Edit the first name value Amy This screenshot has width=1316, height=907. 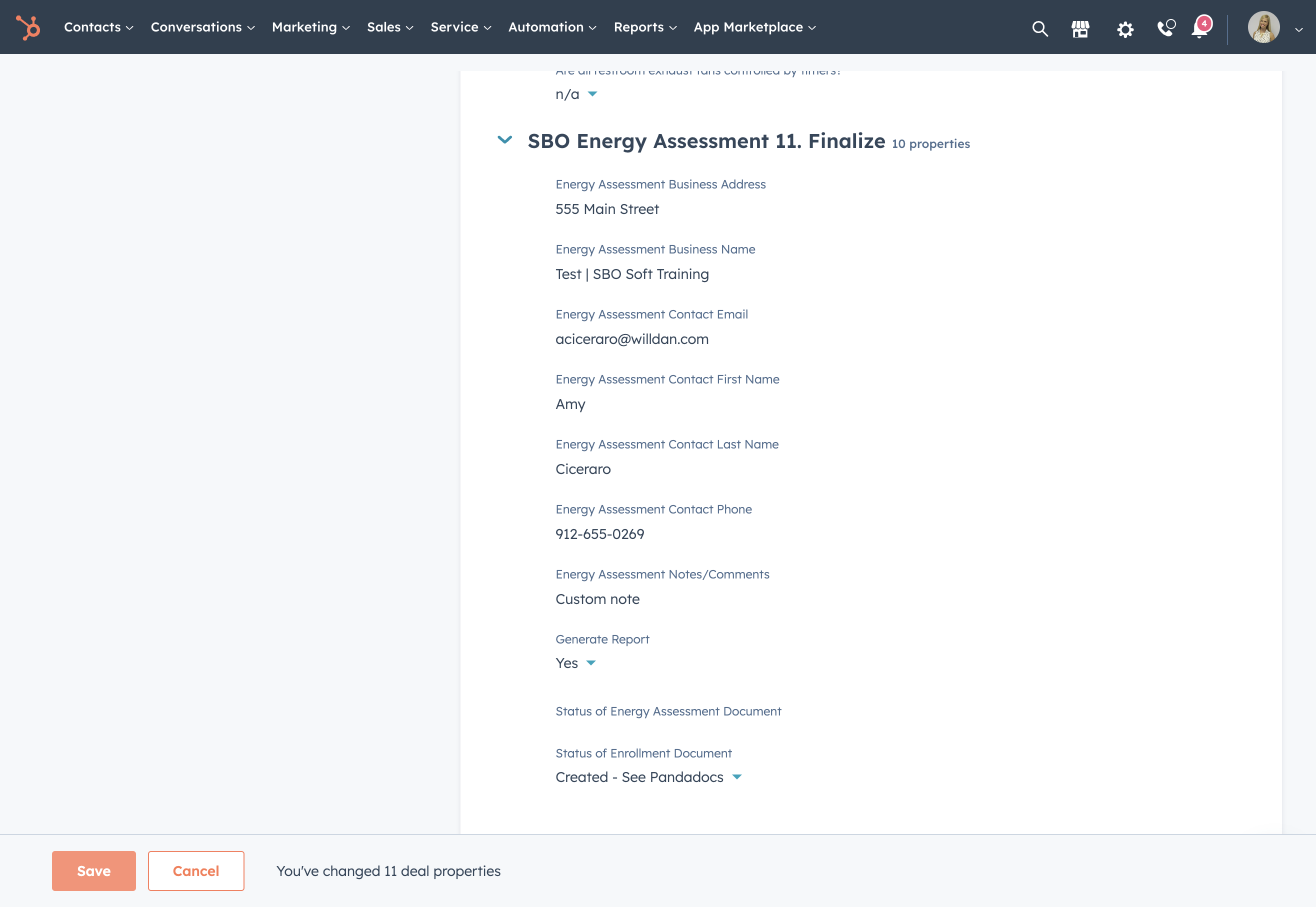(x=570, y=404)
